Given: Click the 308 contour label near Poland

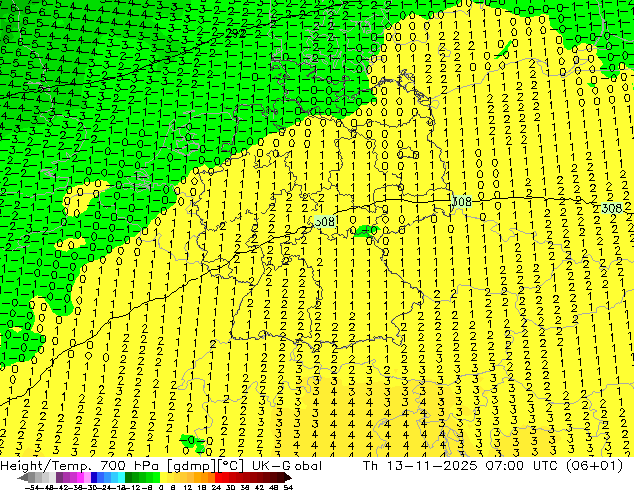Looking at the screenshot, I should pyautogui.click(x=461, y=201).
